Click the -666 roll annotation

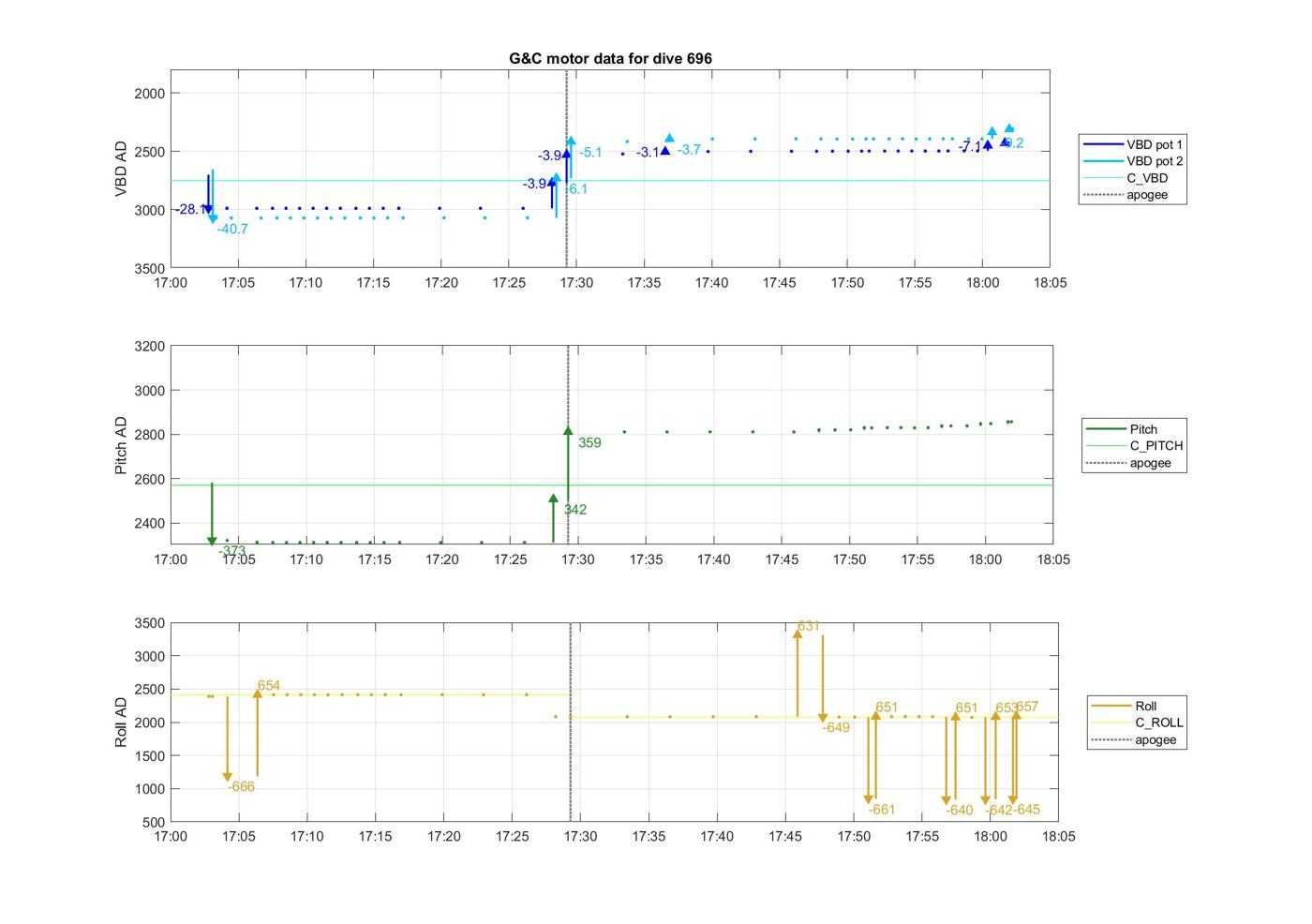[x=241, y=786]
